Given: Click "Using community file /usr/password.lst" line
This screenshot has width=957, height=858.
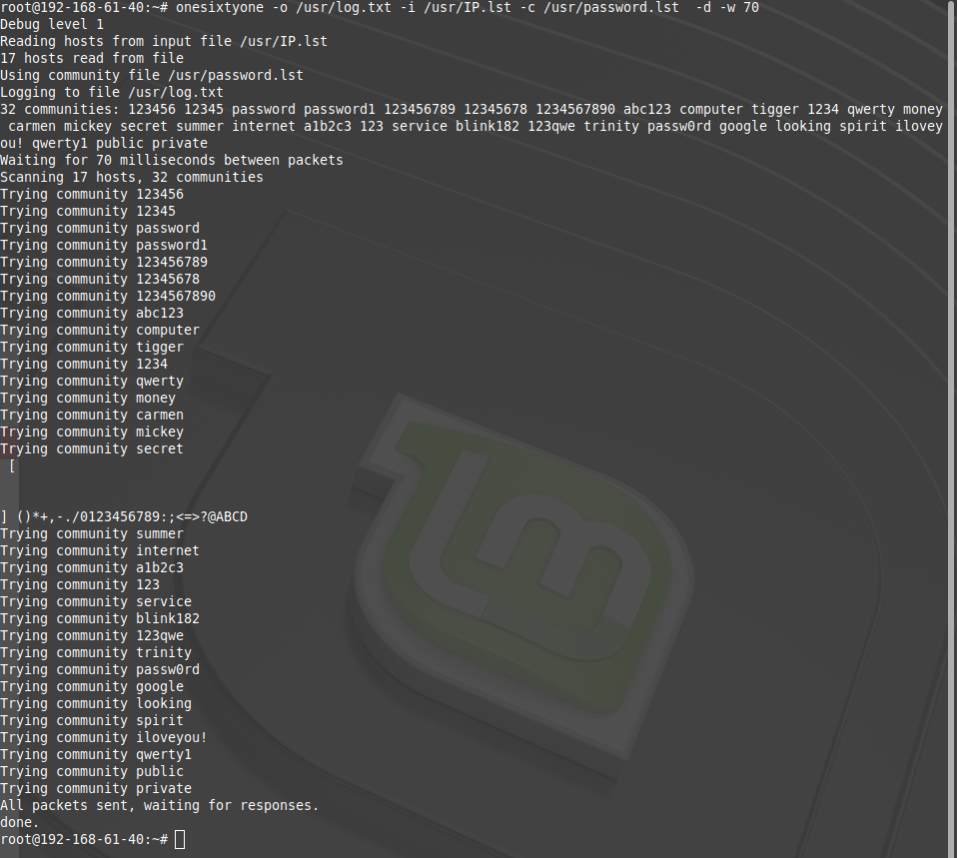Looking at the screenshot, I should click(151, 75).
